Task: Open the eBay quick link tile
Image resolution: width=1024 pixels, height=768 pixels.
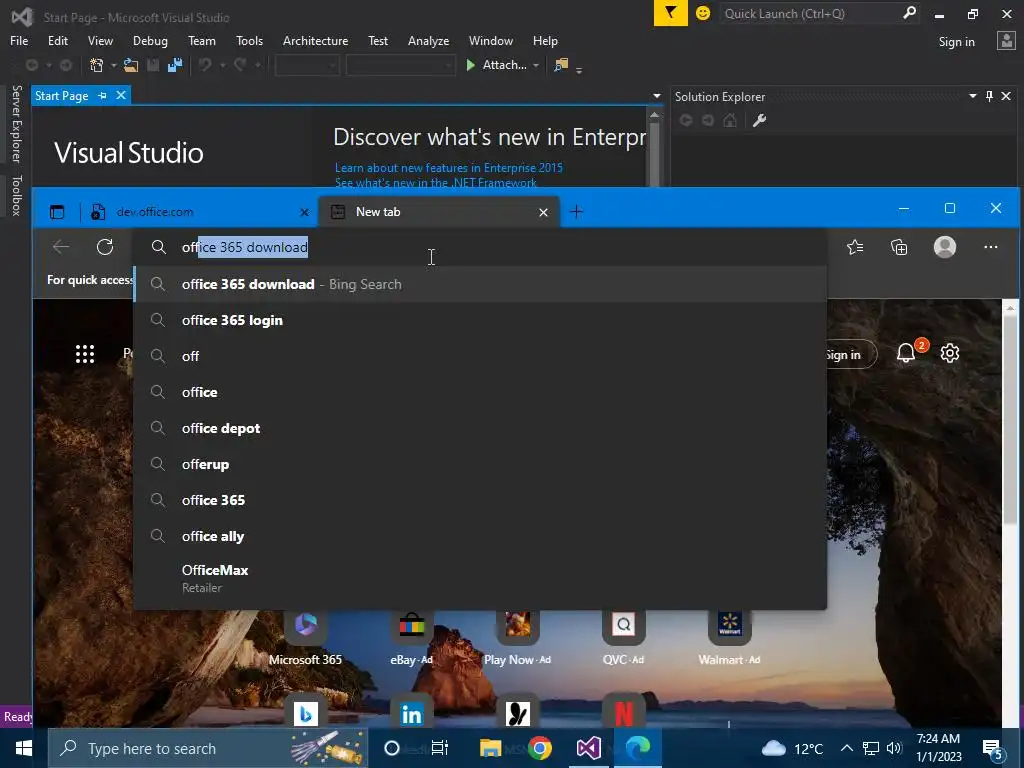Action: click(x=411, y=639)
